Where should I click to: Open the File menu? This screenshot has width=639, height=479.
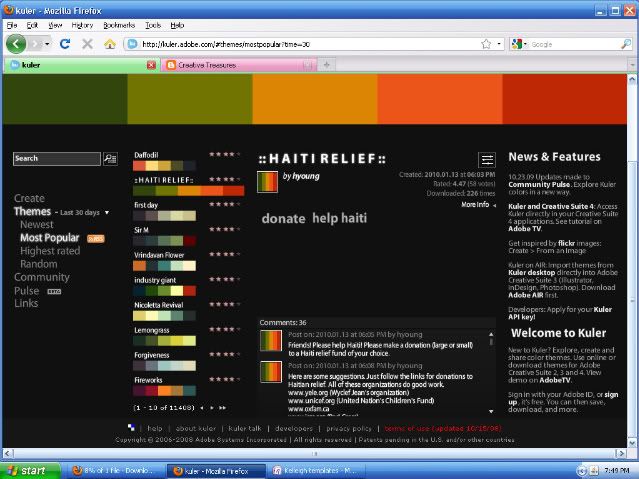(11, 25)
